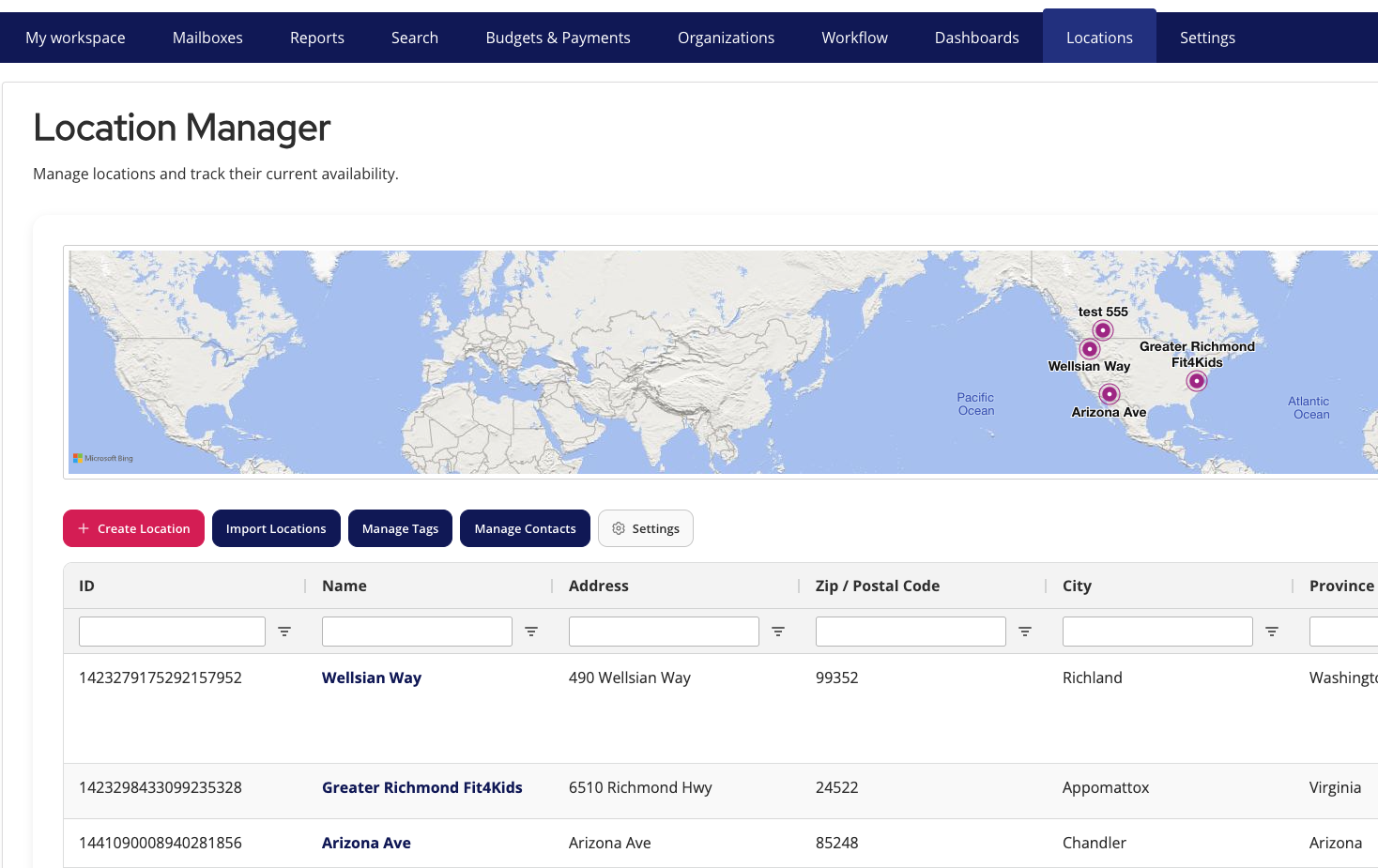Screen dimensions: 1378x868
Task: Go to Mailboxes
Action: coord(207,38)
